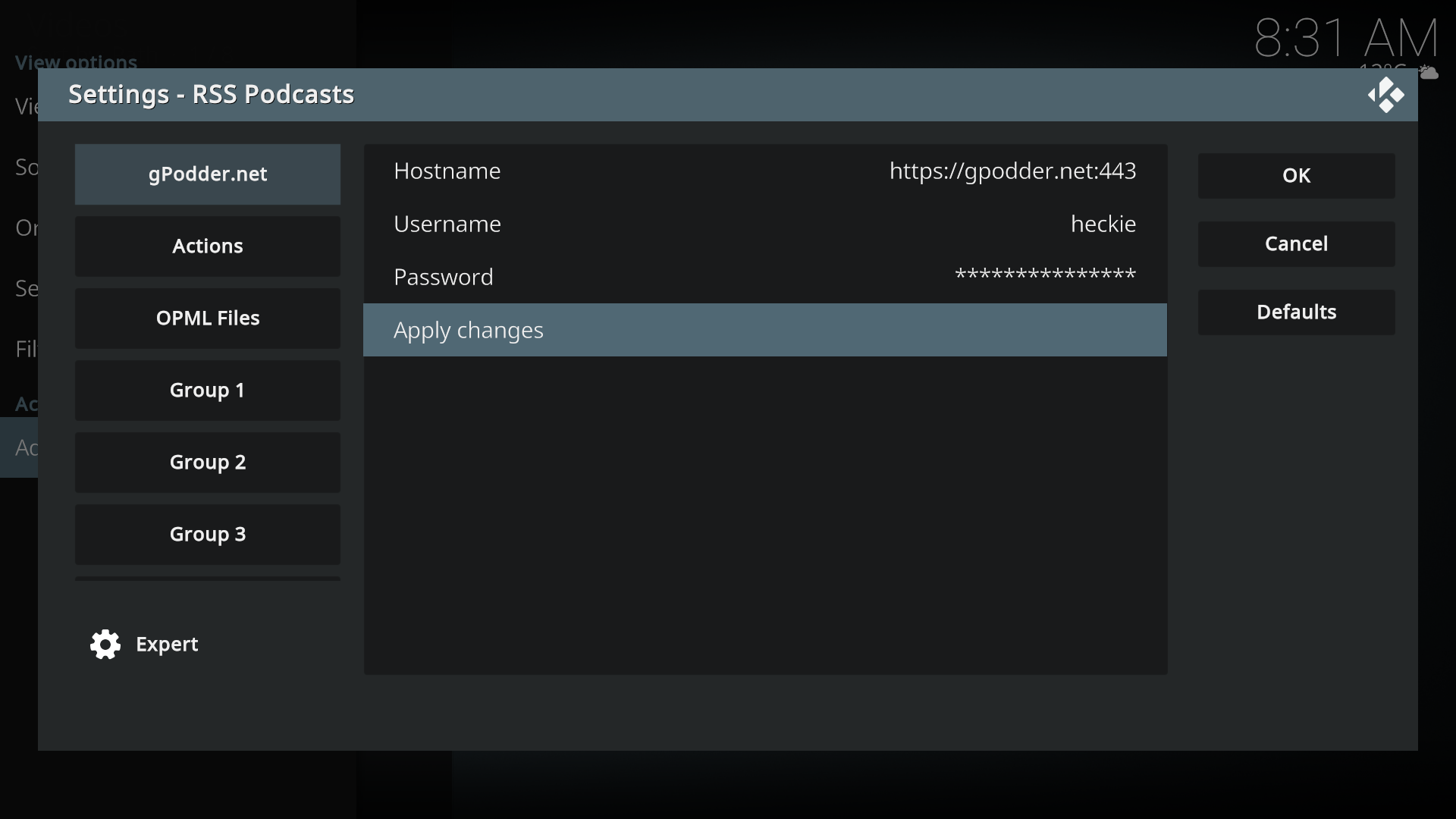Click the https://gpodder.net:443 hostname value

[1012, 171]
